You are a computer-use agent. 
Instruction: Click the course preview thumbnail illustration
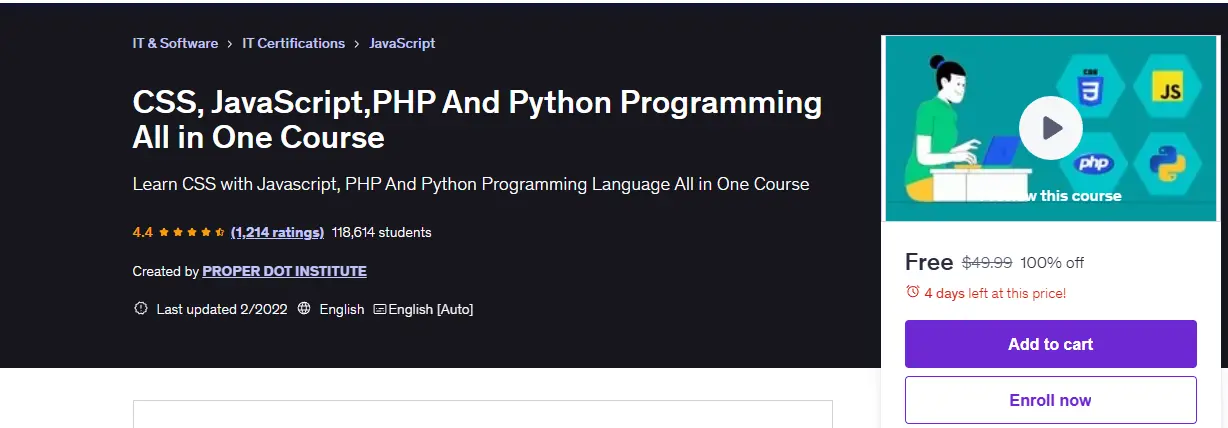coord(1050,128)
